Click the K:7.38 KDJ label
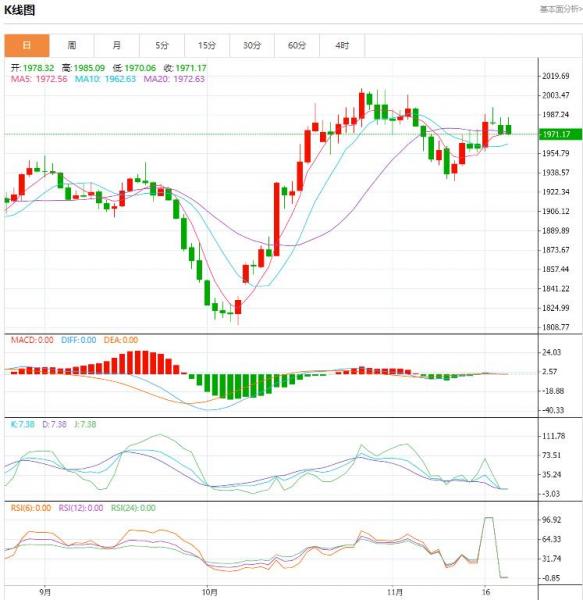Image resolution: width=583 pixels, height=600 pixels. coord(23,424)
